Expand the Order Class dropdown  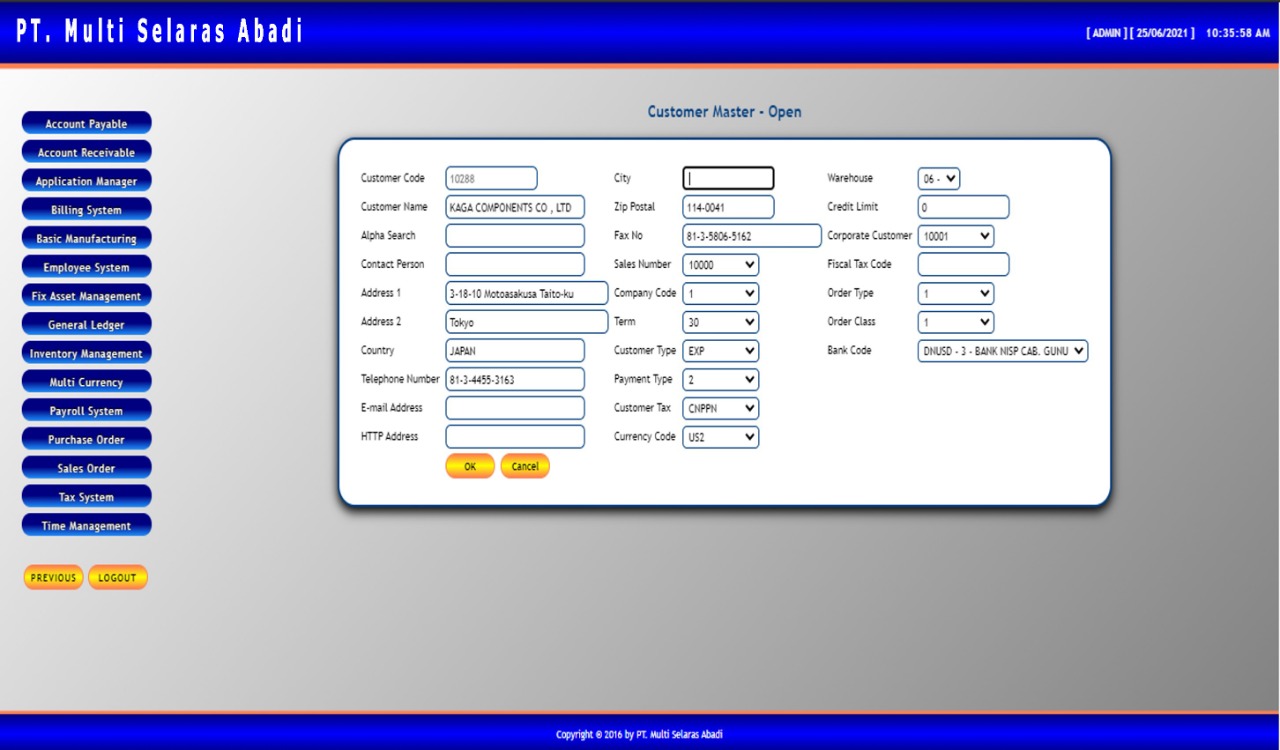[956, 322]
